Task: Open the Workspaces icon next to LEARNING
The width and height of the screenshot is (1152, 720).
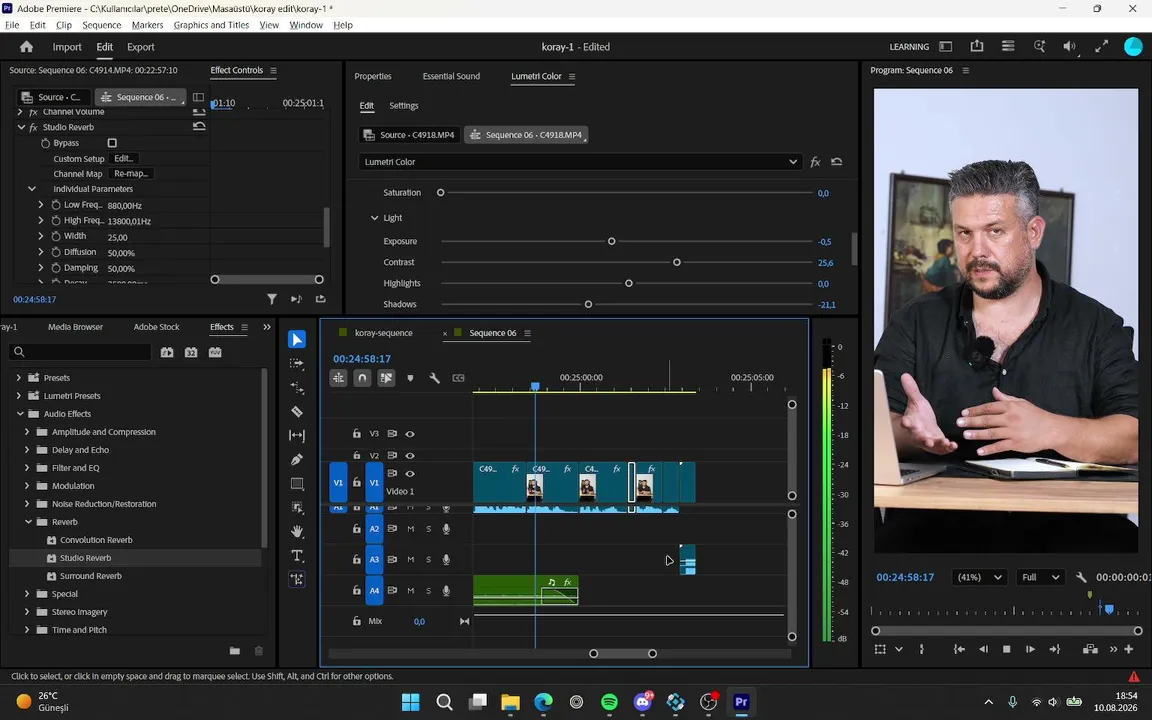Action: click(x=946, y=46)
